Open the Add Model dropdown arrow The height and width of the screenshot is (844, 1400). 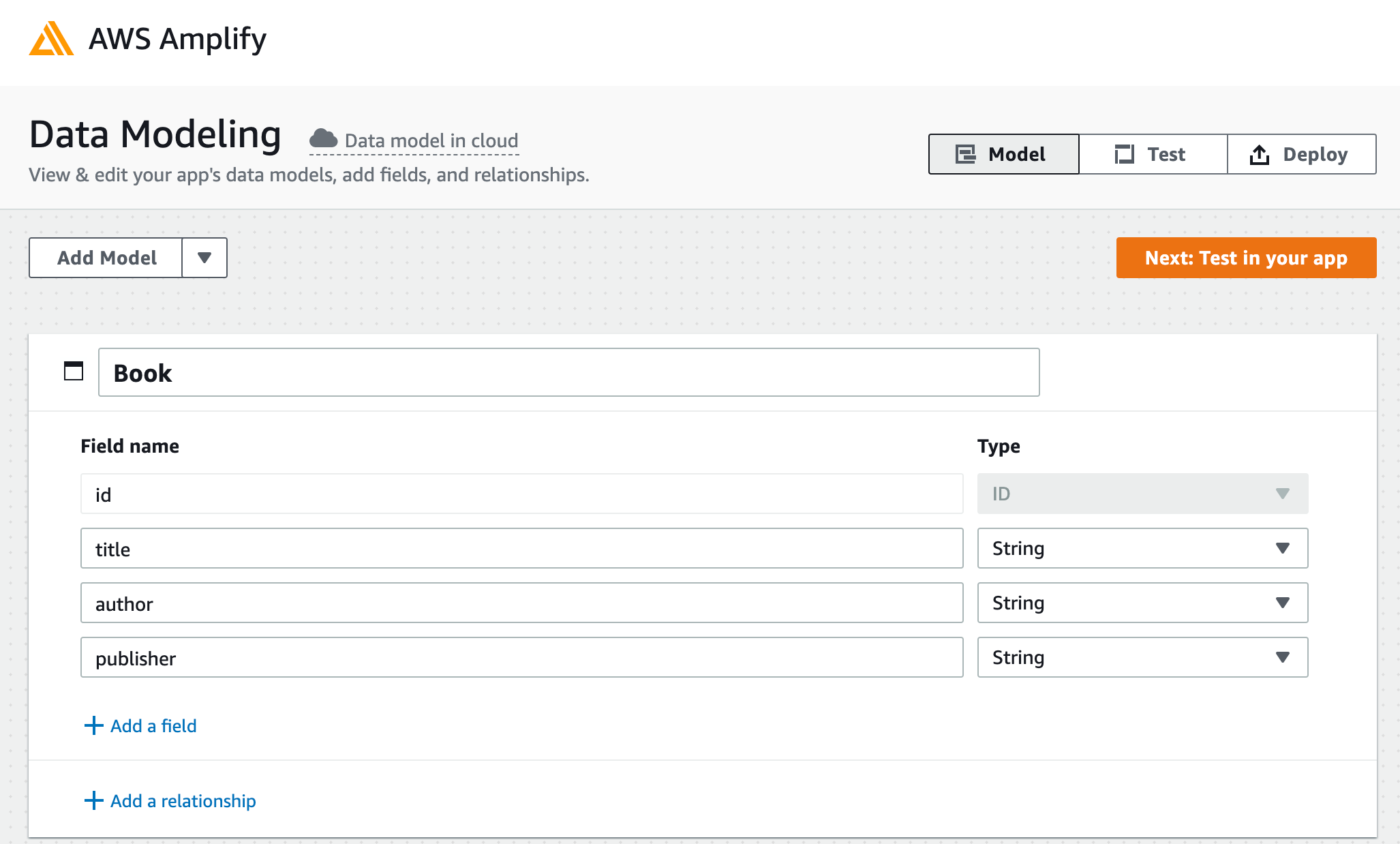click(204, 258)
